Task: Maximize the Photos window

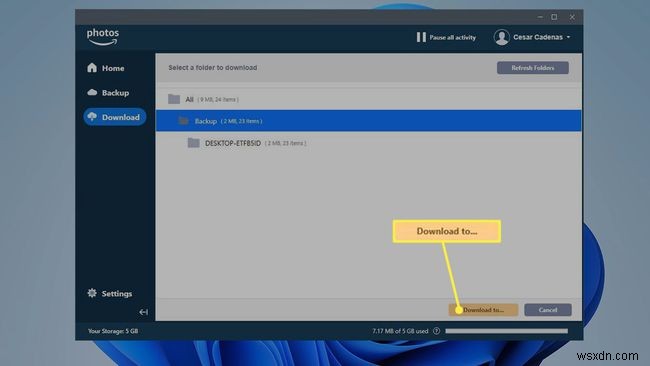Action: tap(554, 17)
